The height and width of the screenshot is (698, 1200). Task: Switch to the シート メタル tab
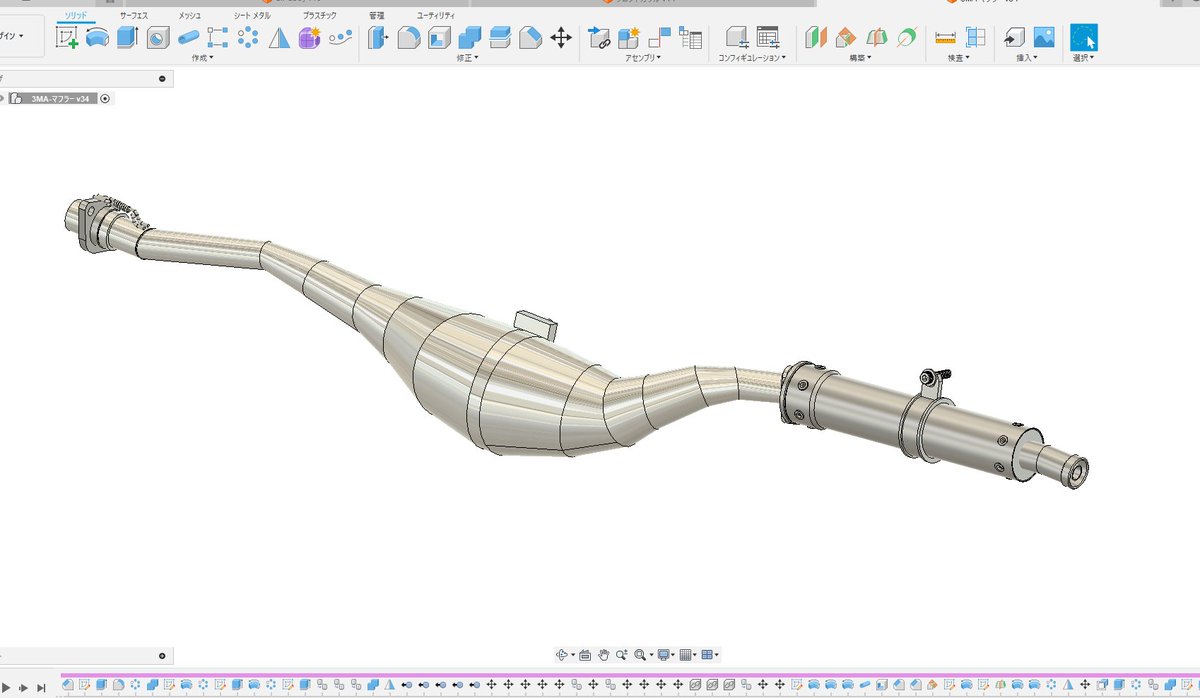(x=252, y=16)
